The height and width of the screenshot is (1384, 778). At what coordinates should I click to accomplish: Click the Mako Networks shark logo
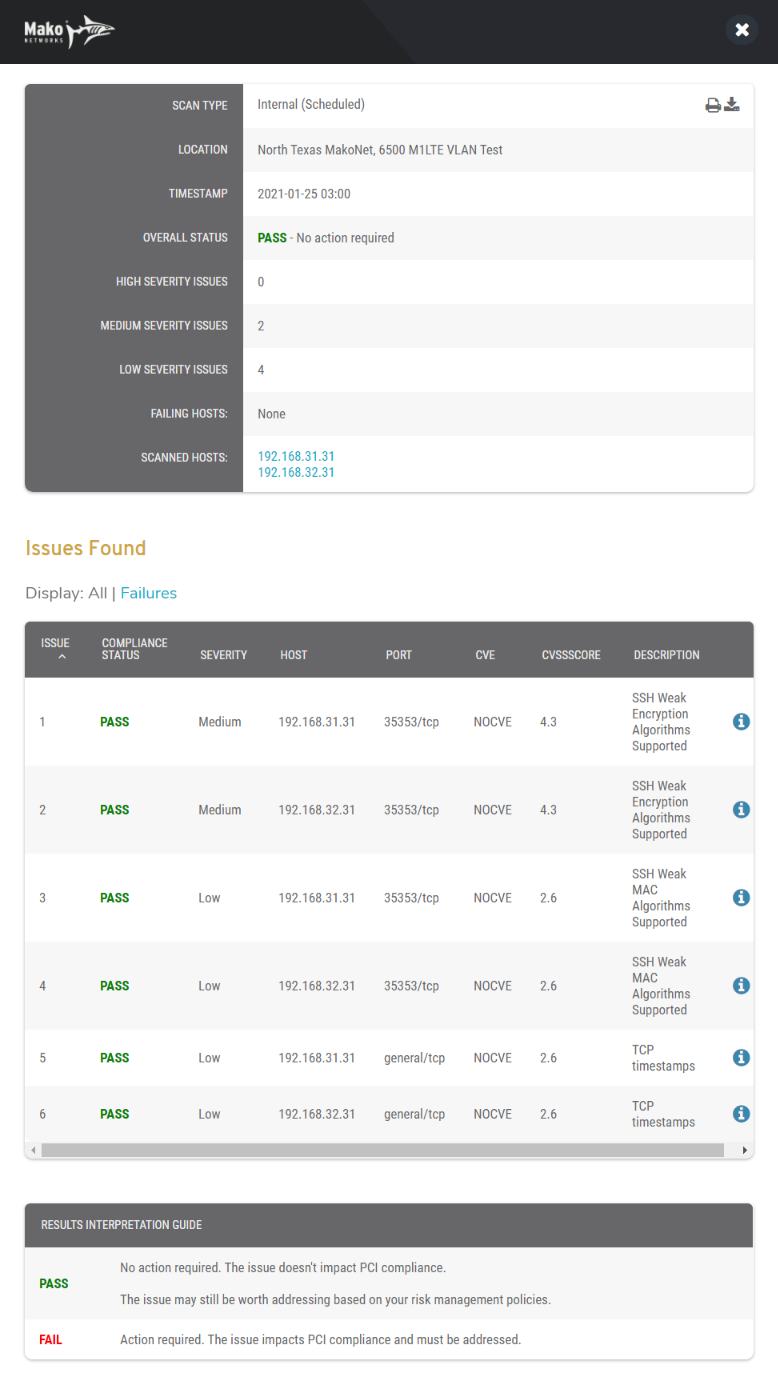[69, 30]
